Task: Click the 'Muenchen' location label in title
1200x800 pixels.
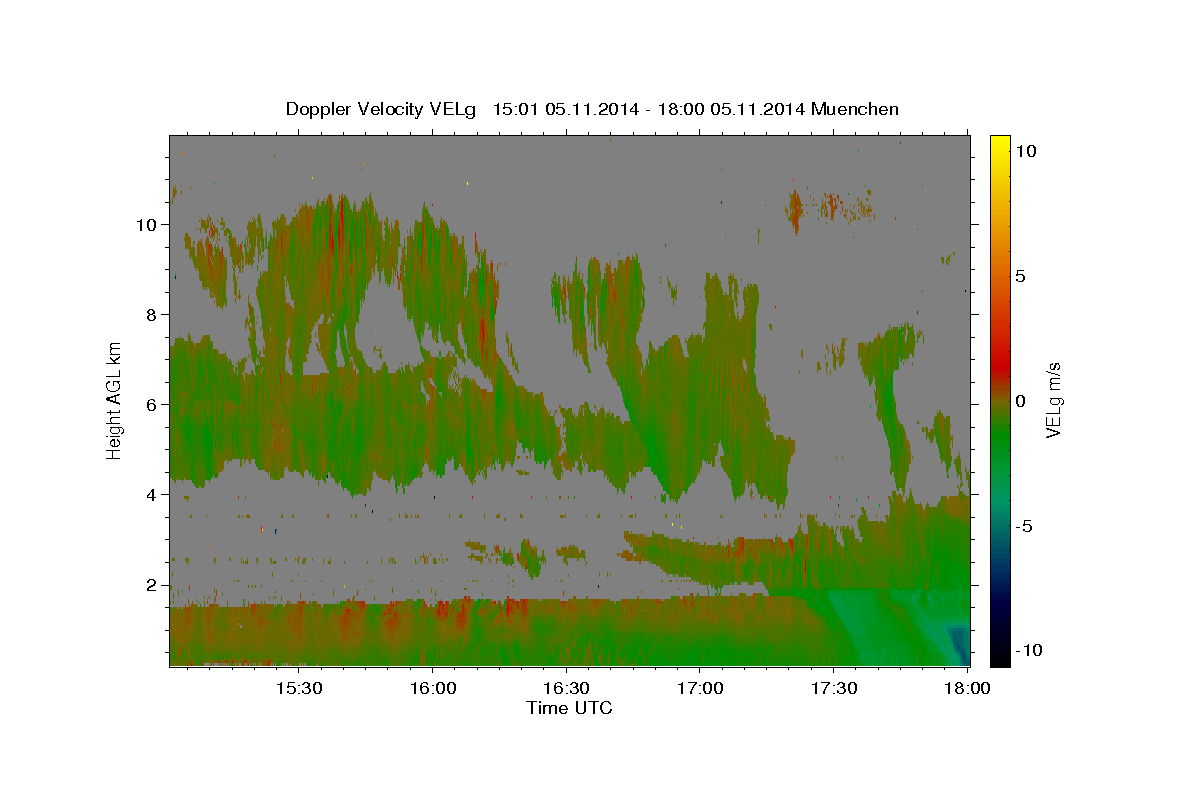Action: (x=855, y=109)
